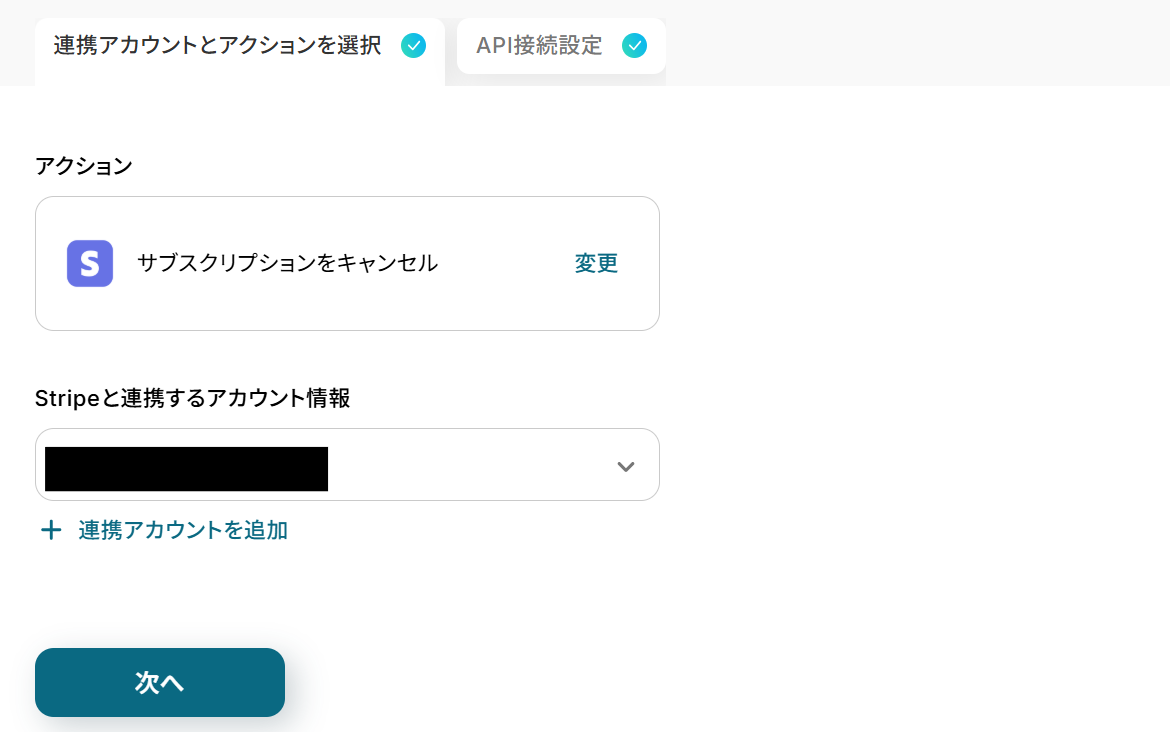Click the アクション section heading

tap(84, 166)
